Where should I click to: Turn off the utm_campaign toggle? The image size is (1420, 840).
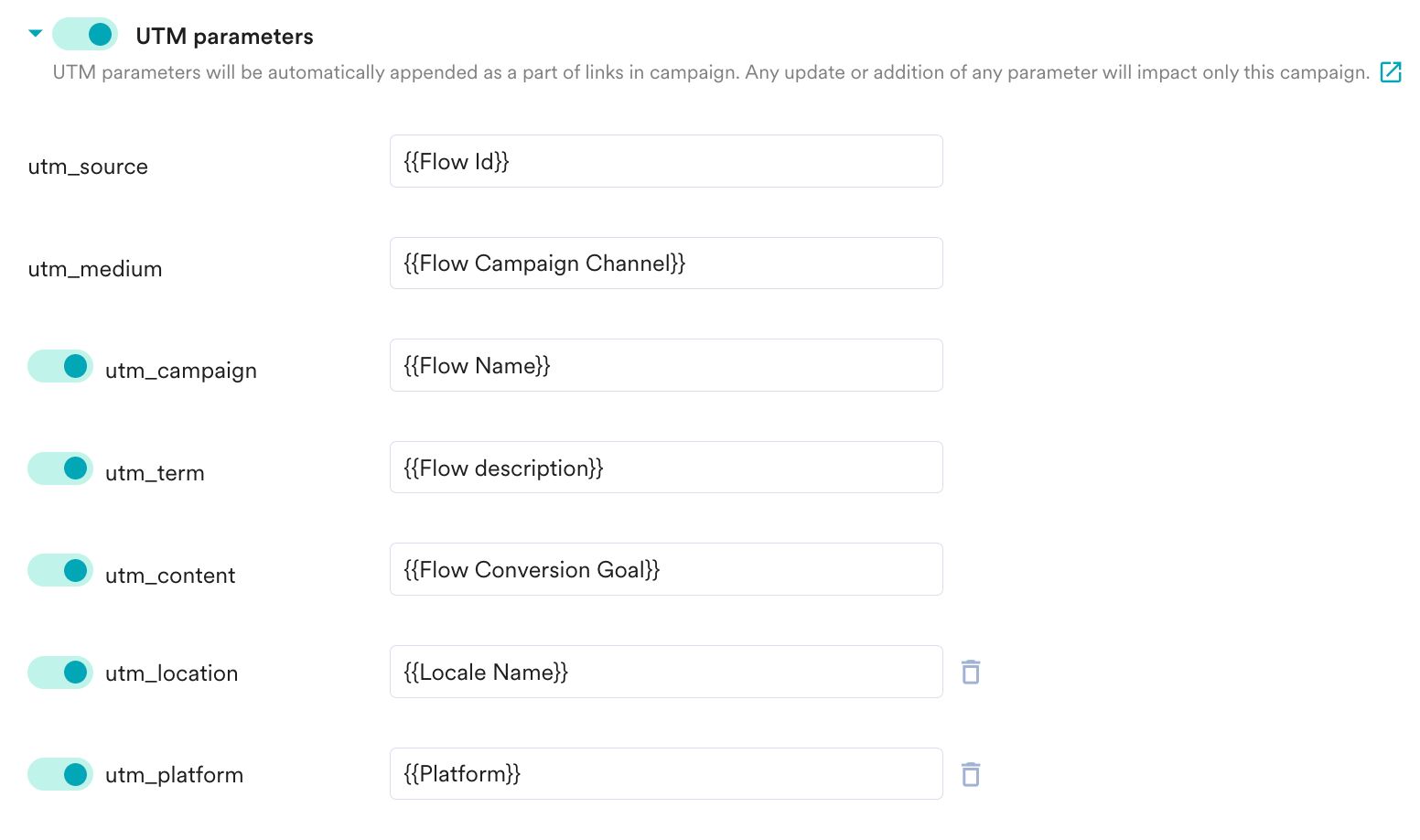click(x=60, y=366)
